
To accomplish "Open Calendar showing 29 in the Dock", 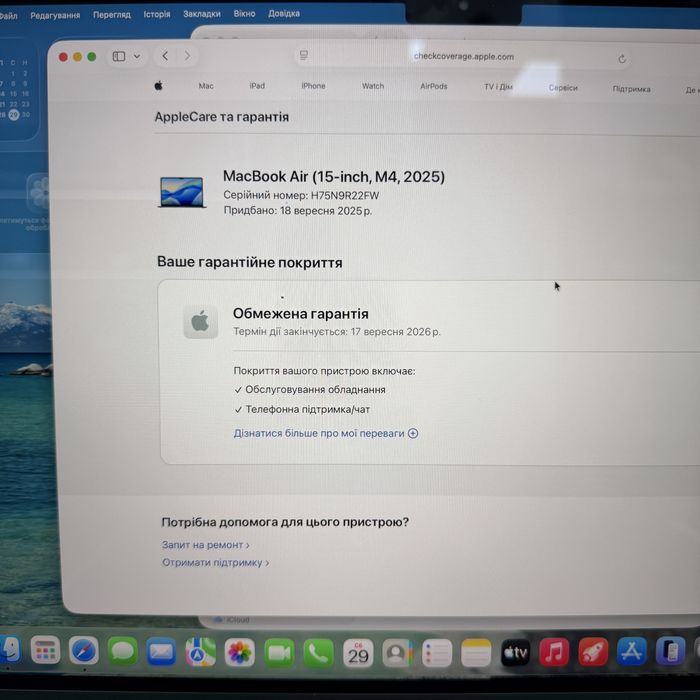I will pyautogui.click(x=358, y=654).
